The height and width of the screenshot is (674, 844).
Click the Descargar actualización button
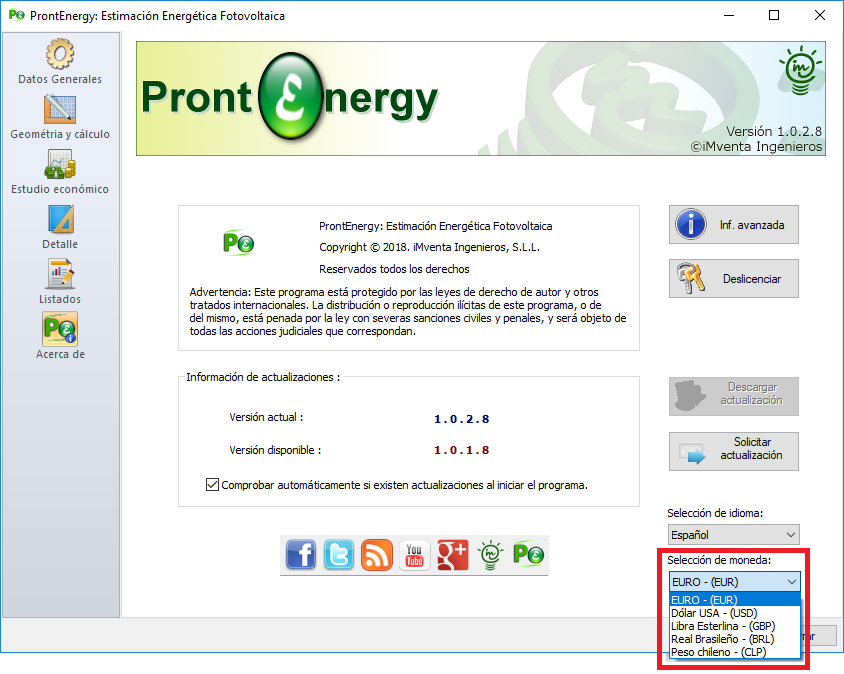click(x=734, y=396)
